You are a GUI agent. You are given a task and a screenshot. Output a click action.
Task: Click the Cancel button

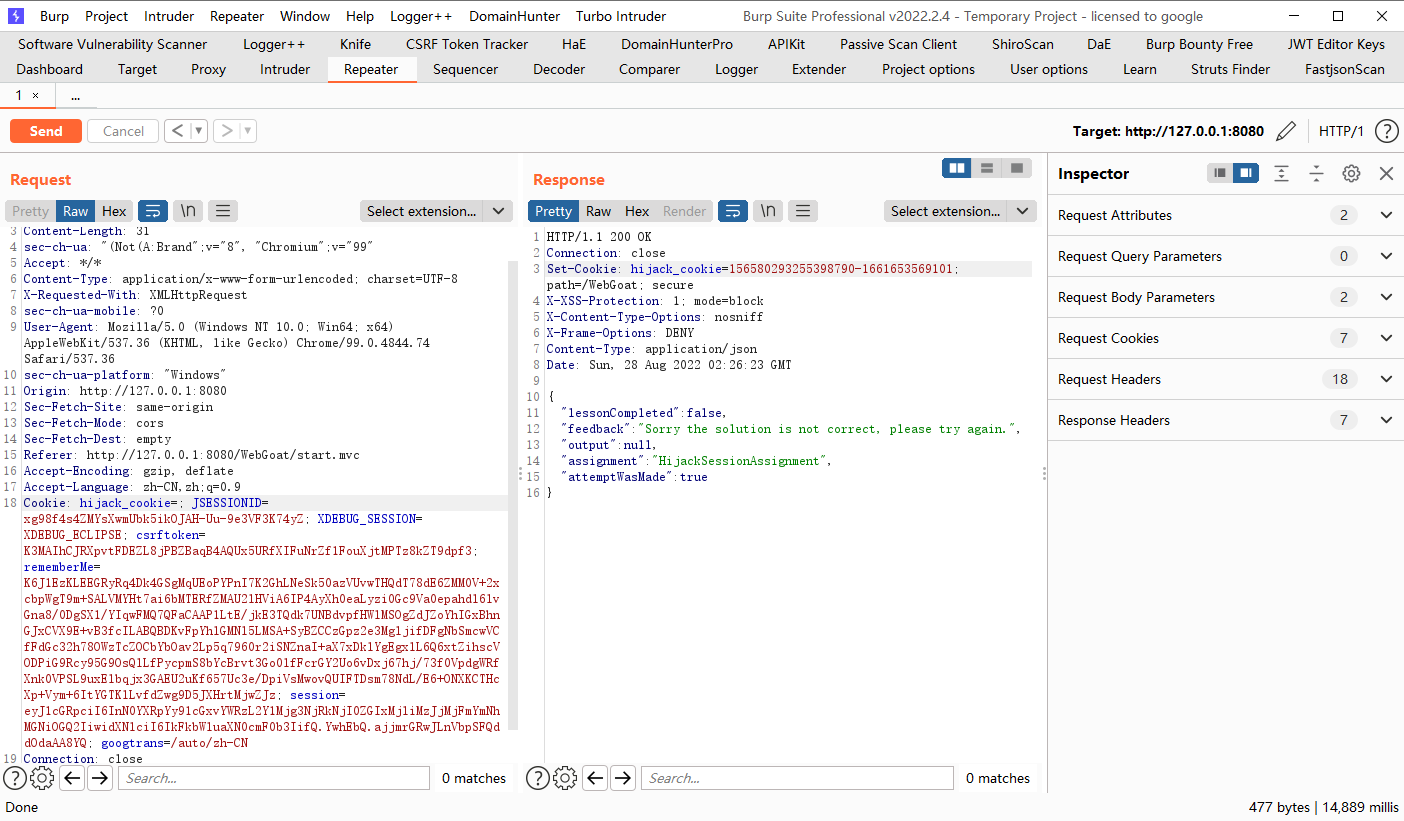(123, 131)
